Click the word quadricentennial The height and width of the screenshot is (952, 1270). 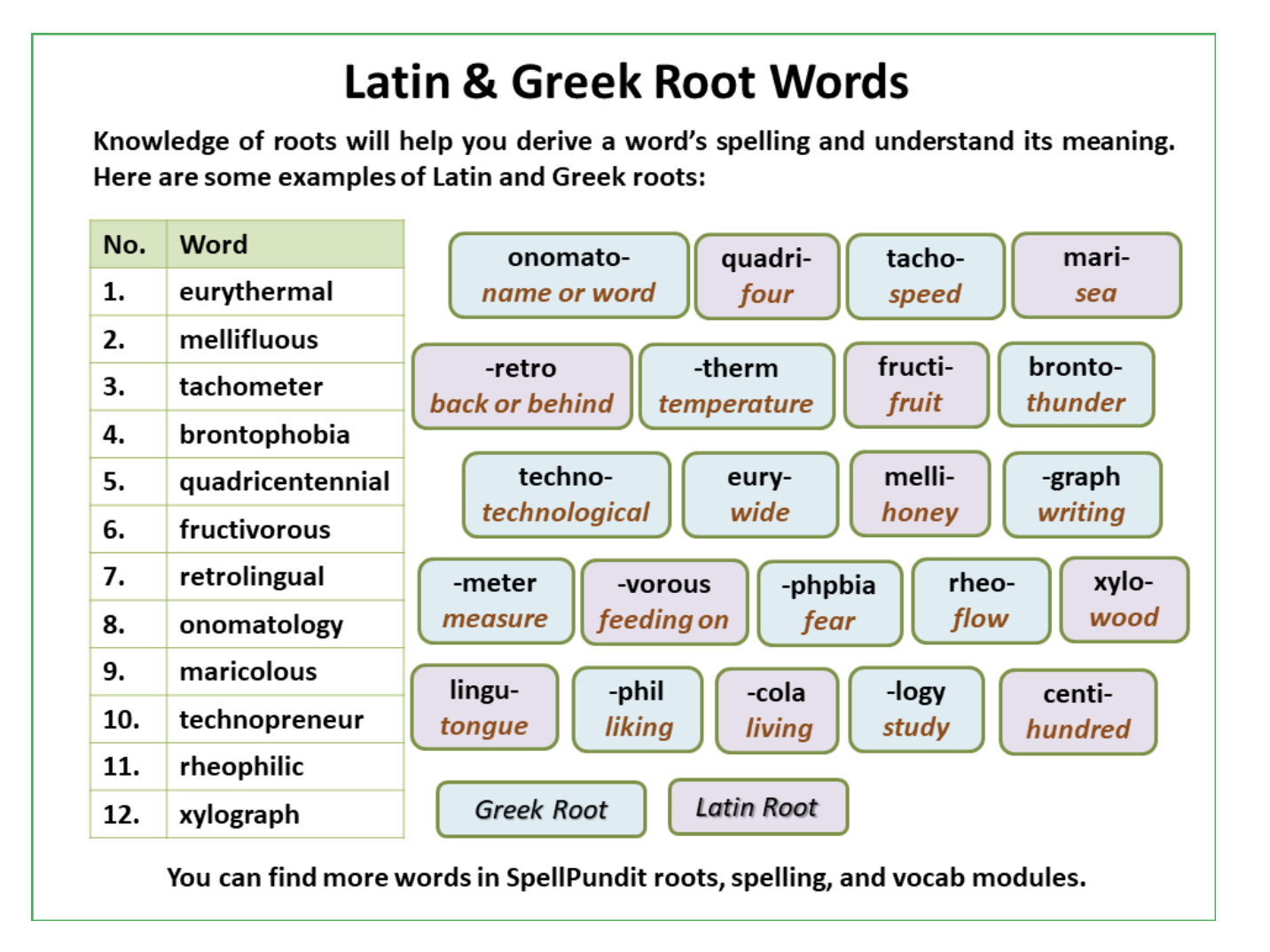pyautogui.click(x=284, y=481)
